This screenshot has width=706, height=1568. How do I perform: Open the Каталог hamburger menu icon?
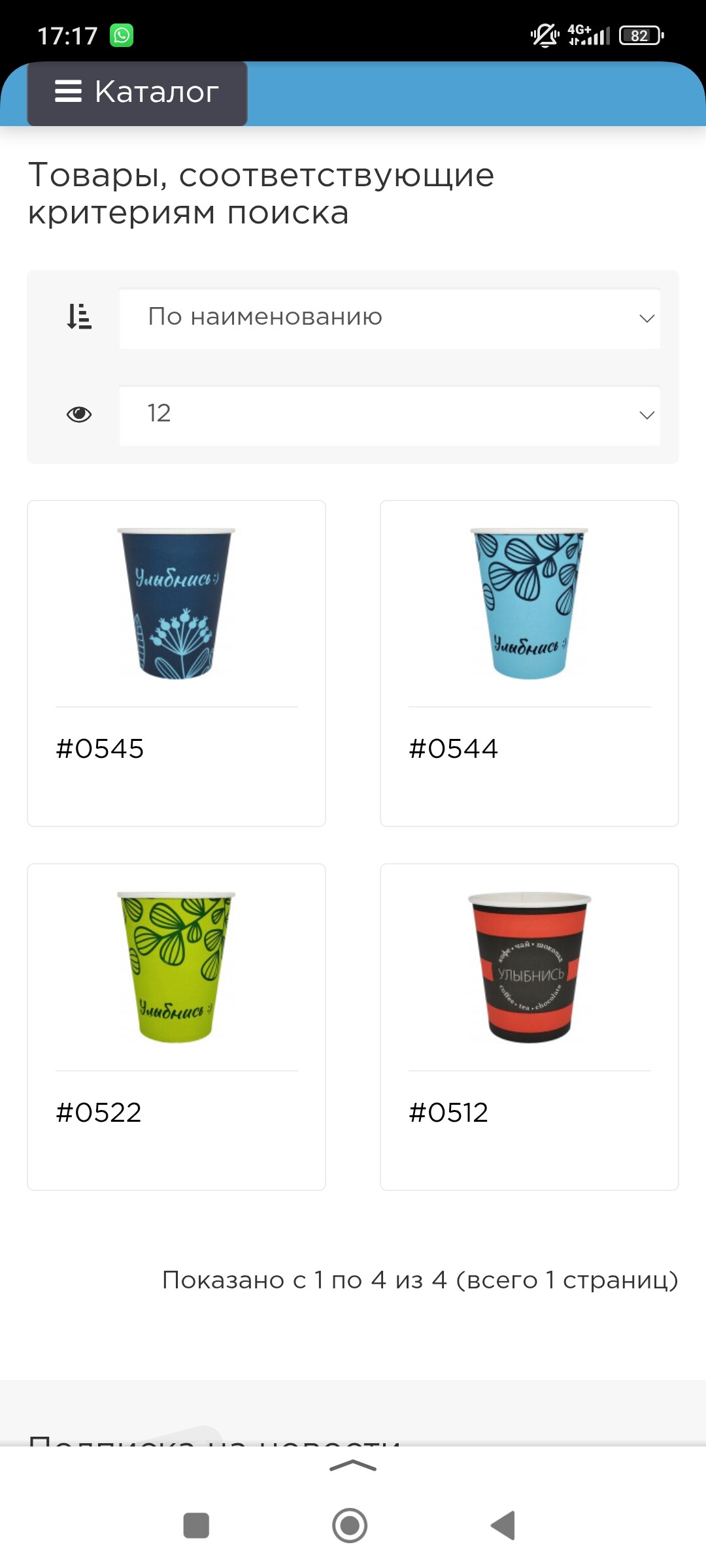(x=68, y=91)
